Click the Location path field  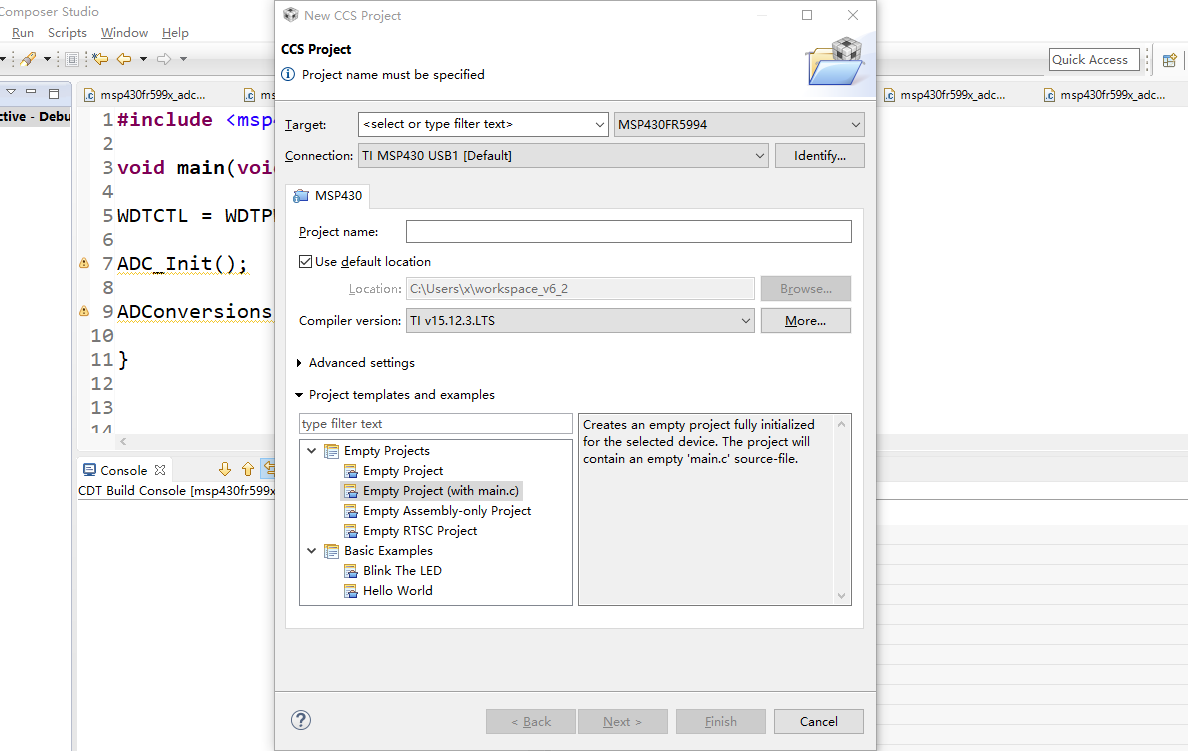[x=580, y=289]
